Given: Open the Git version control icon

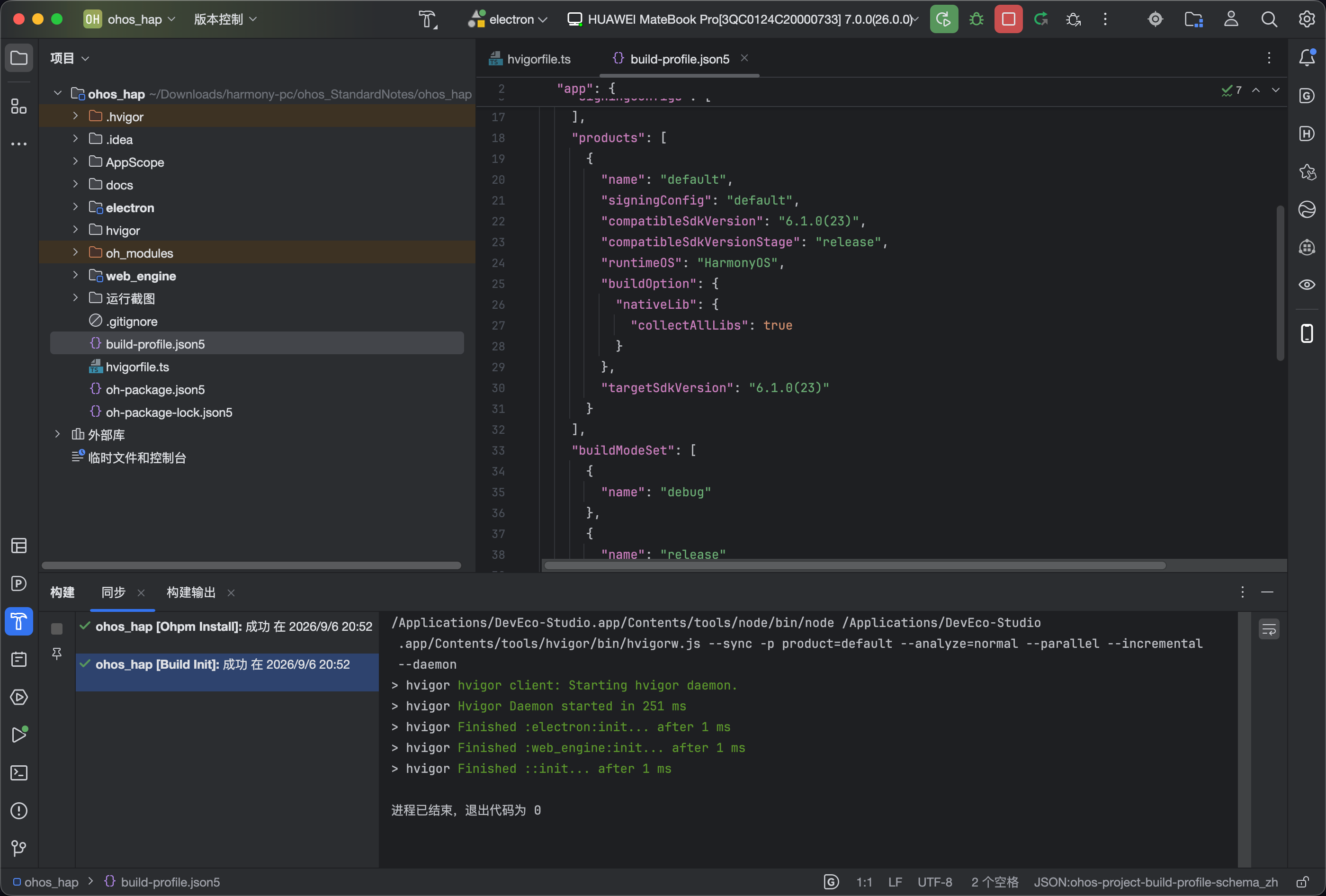Looking at the screenshot, I should [19, 849].
